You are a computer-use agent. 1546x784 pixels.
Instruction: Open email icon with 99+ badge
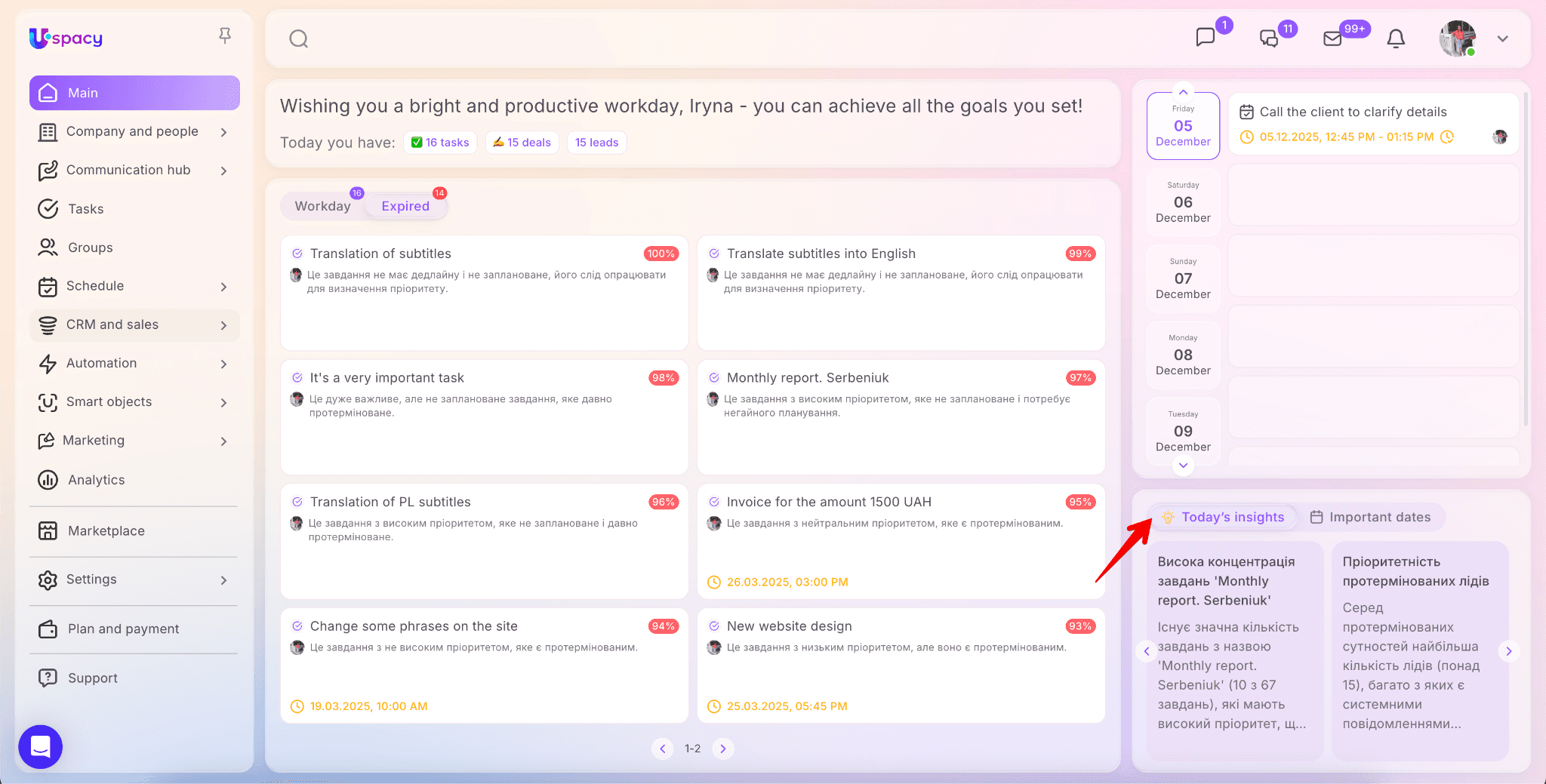tap(1333, 38)
